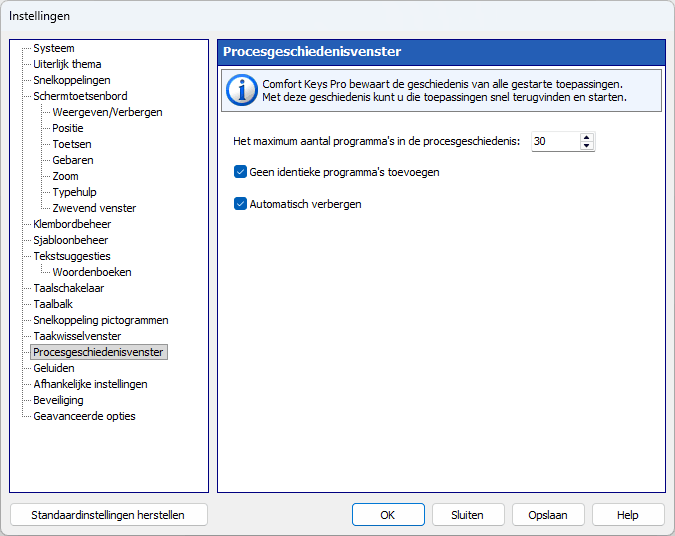The width and height of the screenshot is (675, 536).
Task: Open Help from bottom button
Action: (x=628, y=515)
